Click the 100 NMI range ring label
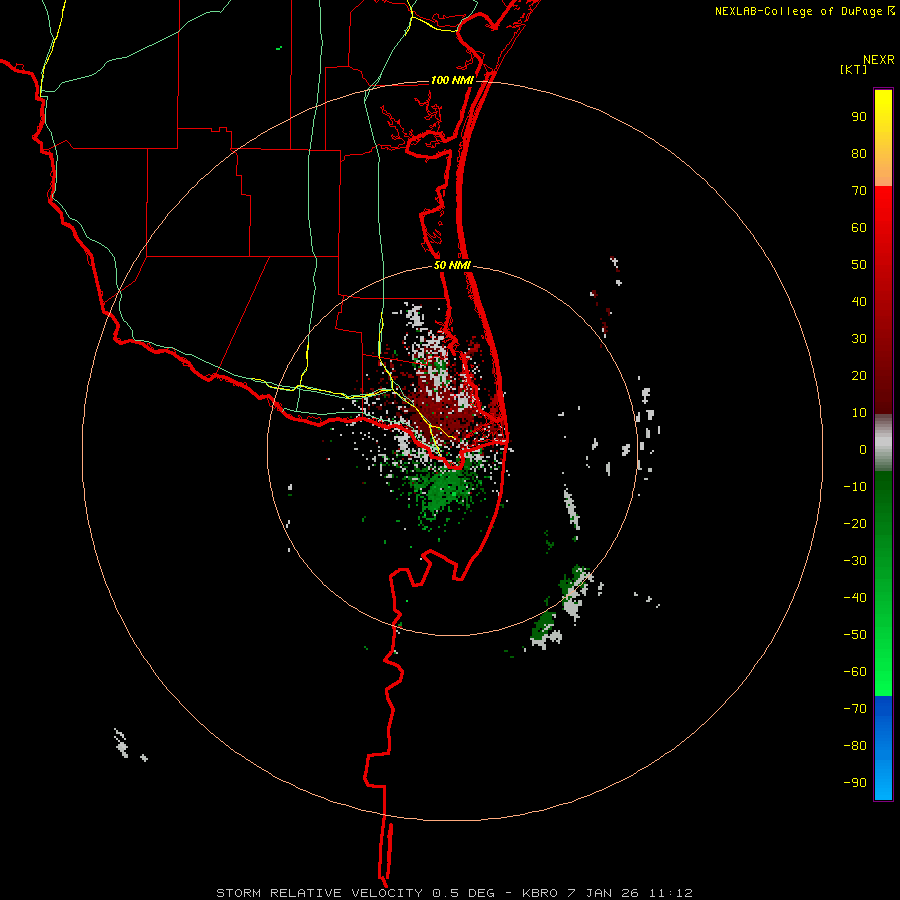Viewport: 900px width, 900px height. pyautogui.click(x=452, y=80)
